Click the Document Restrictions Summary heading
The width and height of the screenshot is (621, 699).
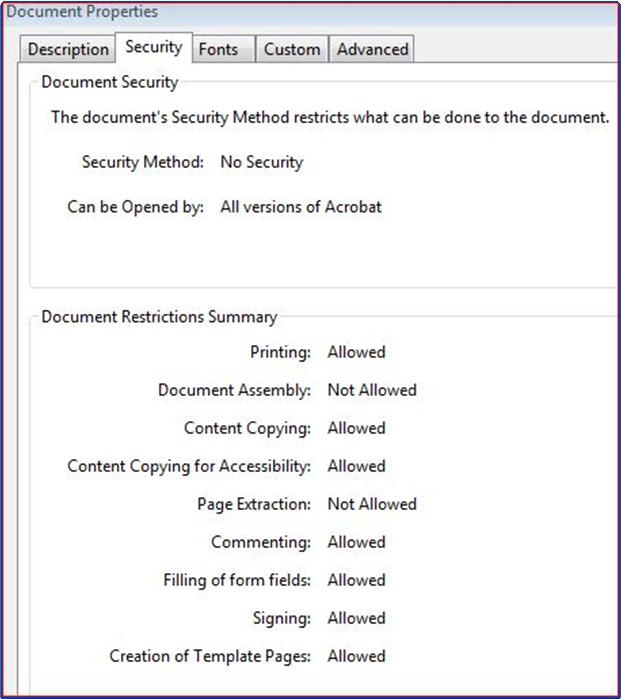159,317
